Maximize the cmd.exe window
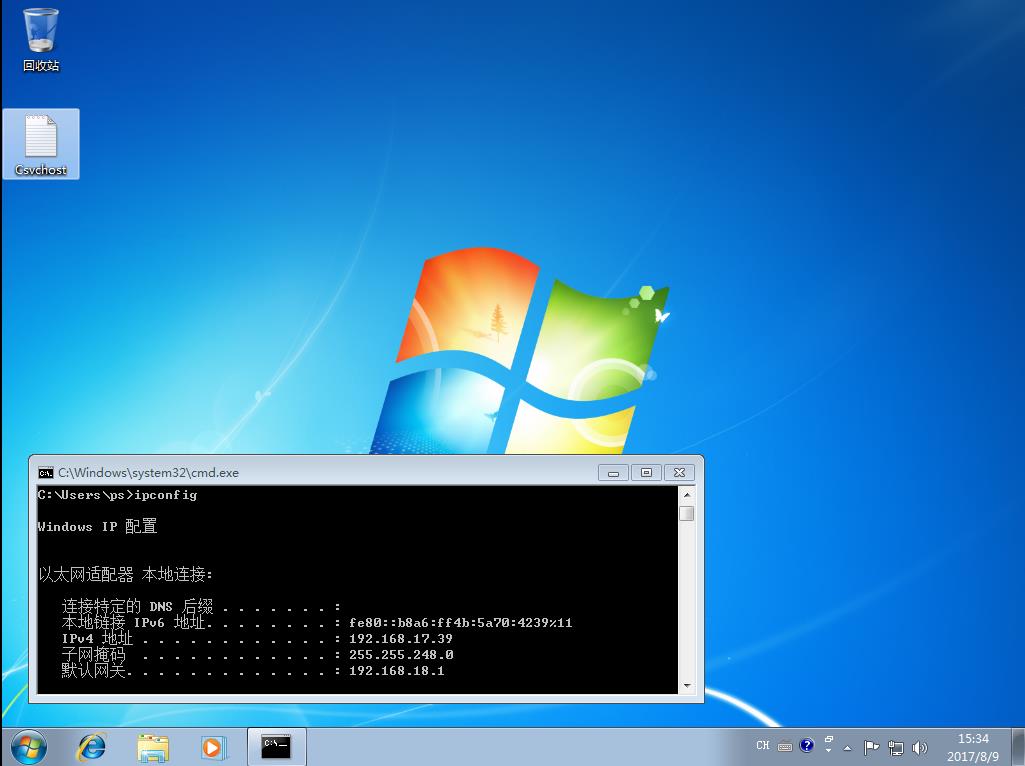1025x766 pixels. 647,473
